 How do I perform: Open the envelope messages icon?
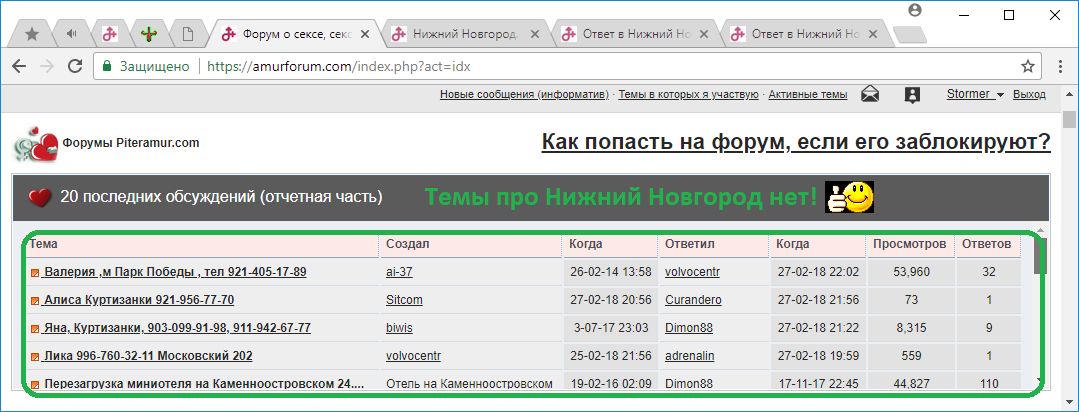click(x=871, y=95)
